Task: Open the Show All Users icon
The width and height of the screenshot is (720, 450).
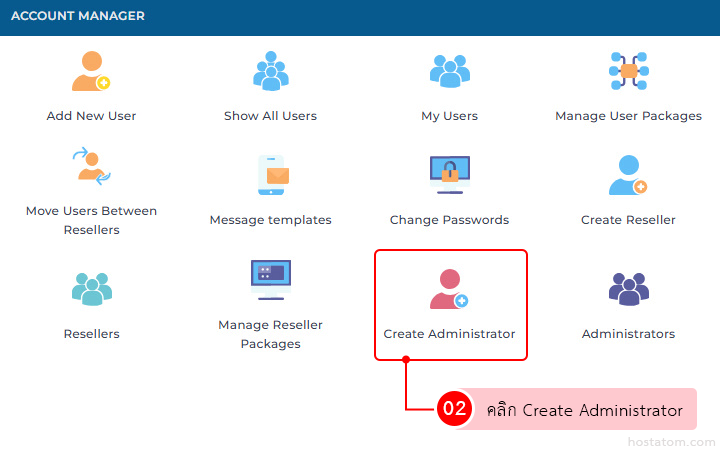Action: point(270,71)
